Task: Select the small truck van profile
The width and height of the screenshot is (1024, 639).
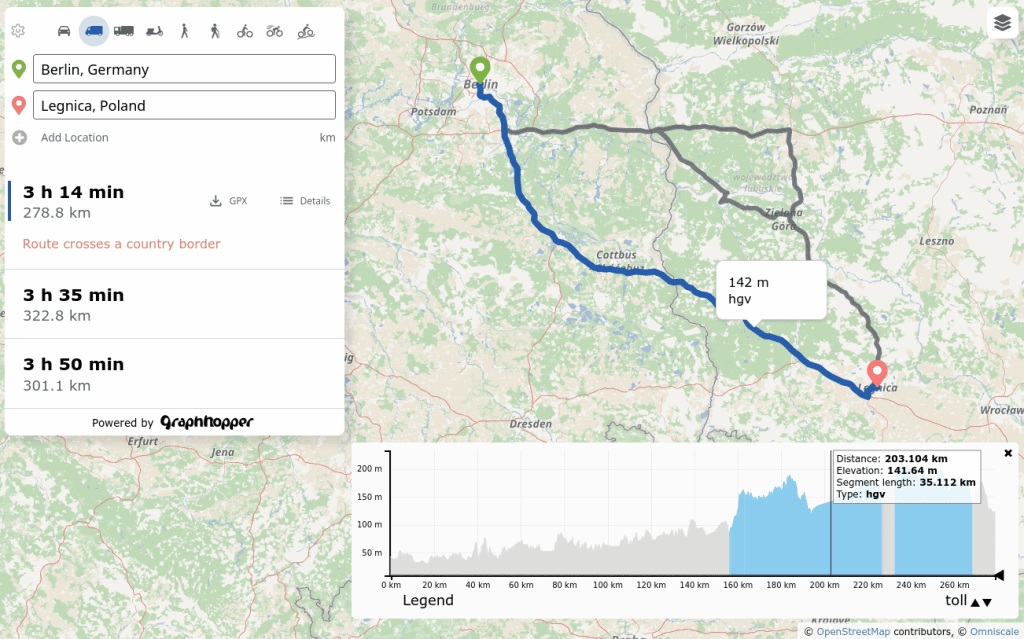Action: 94,31
